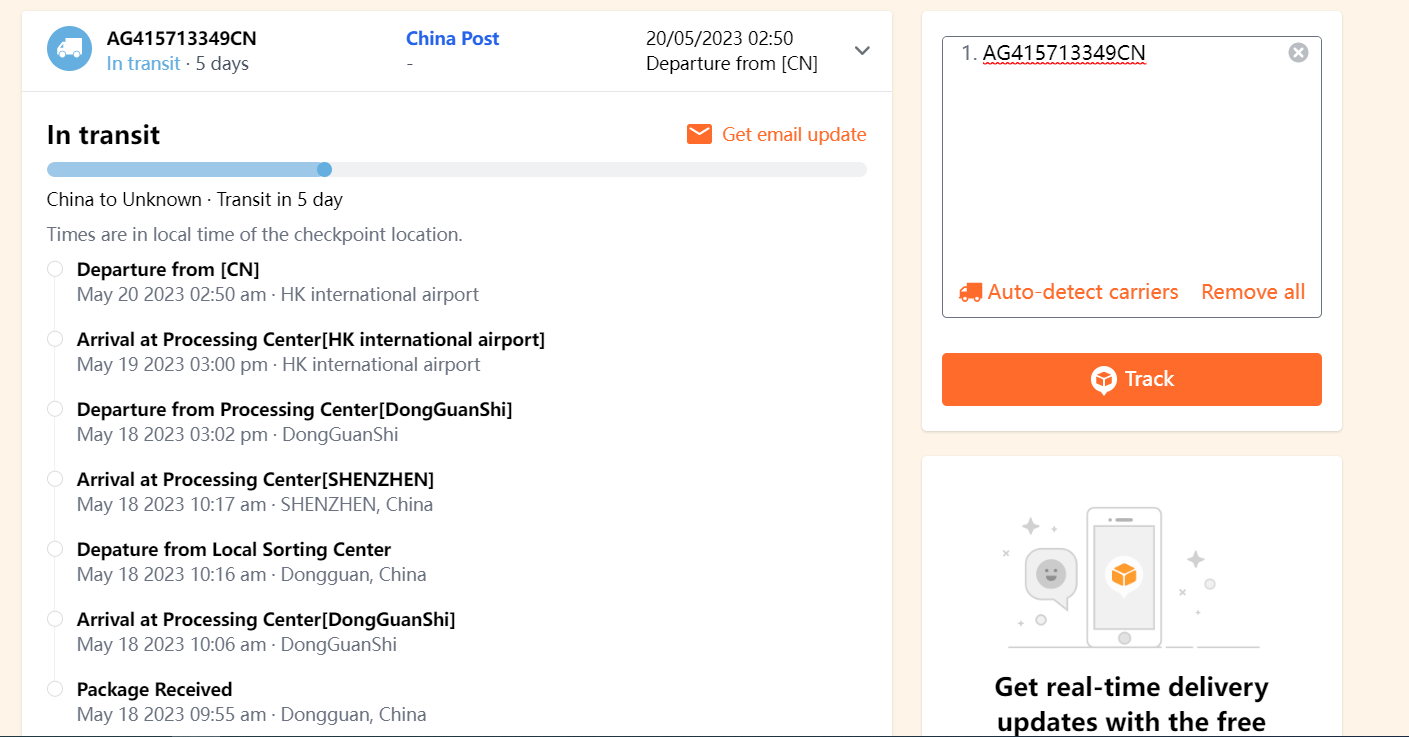Open the China Post carrier link
This screenshot has height=737, width=1409.
452,39
